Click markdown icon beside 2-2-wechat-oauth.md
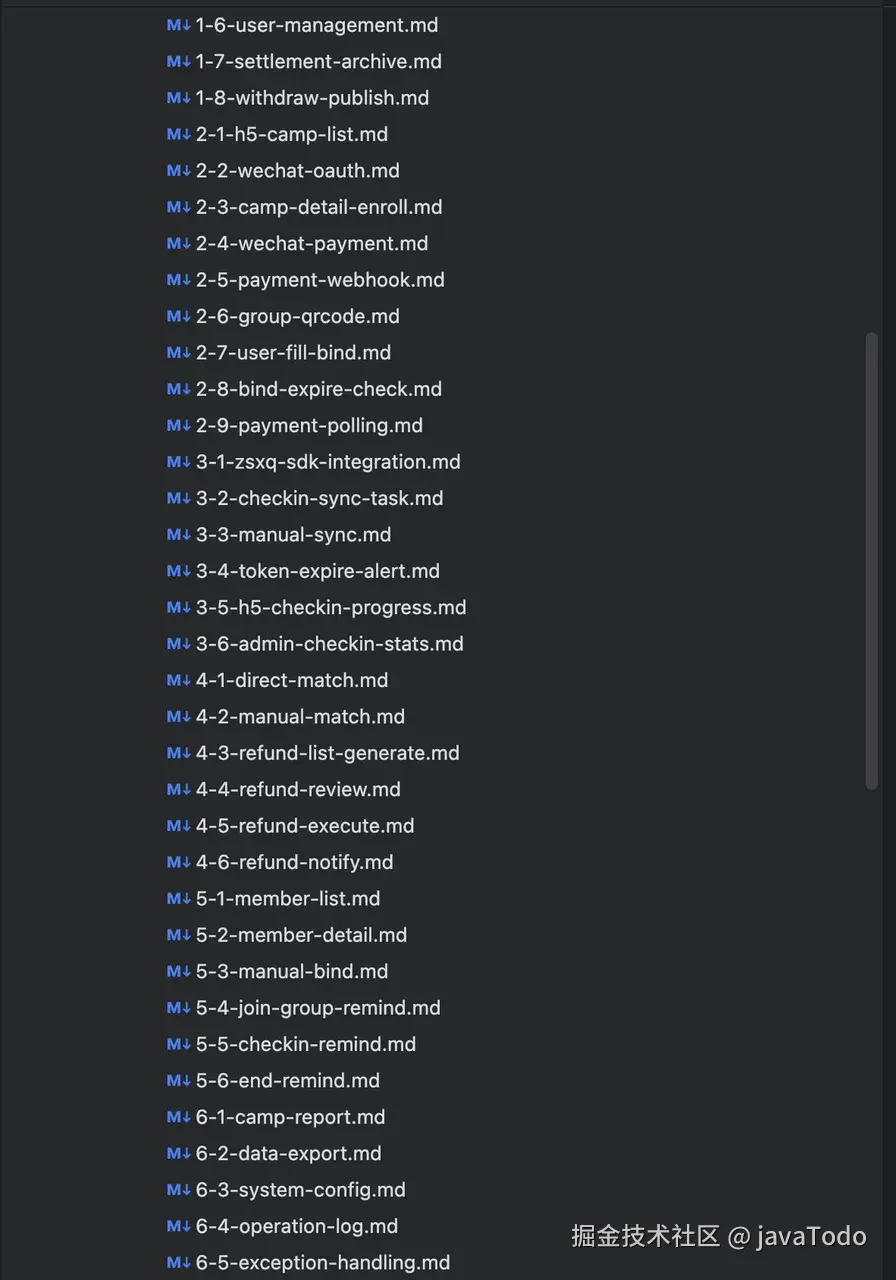This screenshot has height=1280, width=896. pyautogui.click(x=178, y=171)
